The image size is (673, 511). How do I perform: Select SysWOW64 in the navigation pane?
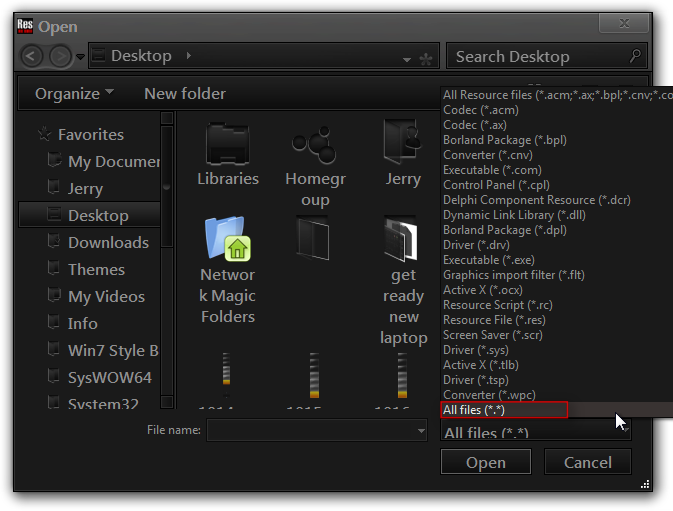110,378
